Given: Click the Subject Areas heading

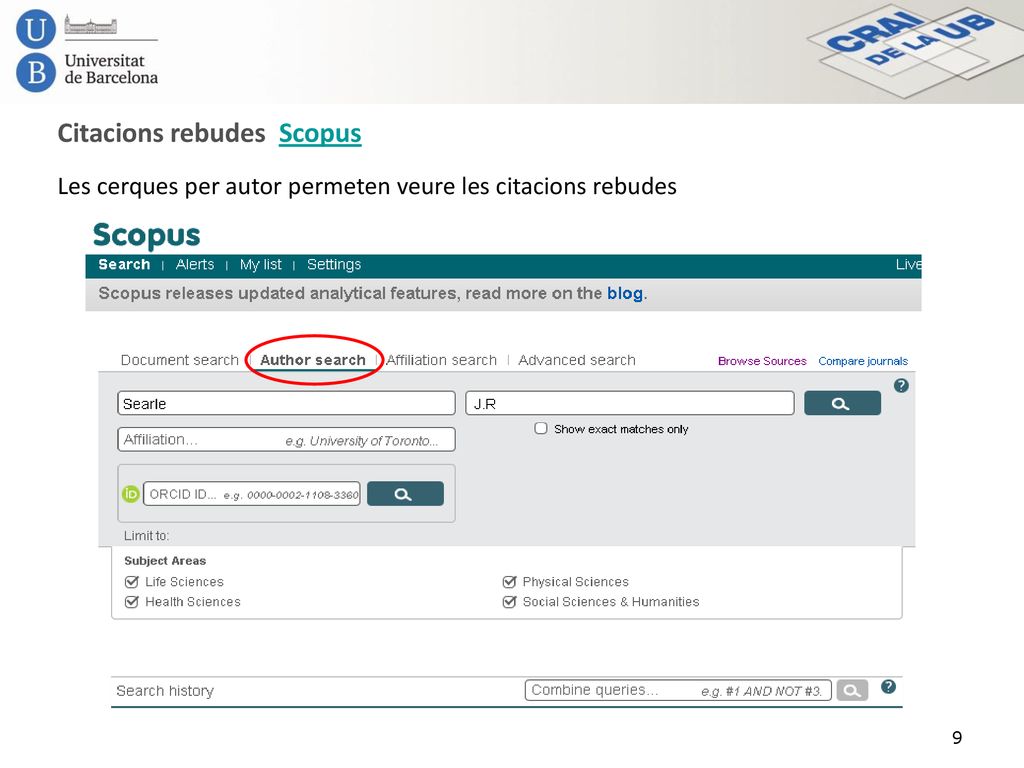Looking at the screenshot, I should [x=165, y=560].
